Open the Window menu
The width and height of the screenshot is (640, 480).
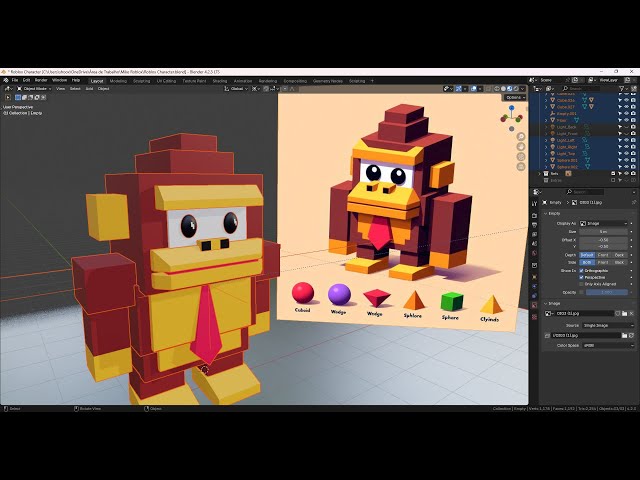[x=60, y=80]
